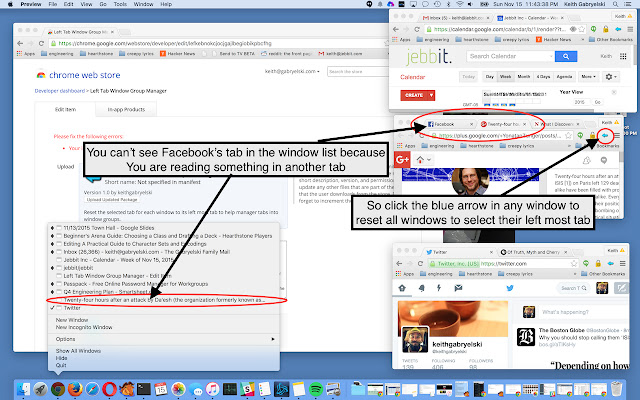Open the keith@gabryelski.com account dropdown
The width and height of the screenshot is (640, 400).
click(x=292, y=71)
